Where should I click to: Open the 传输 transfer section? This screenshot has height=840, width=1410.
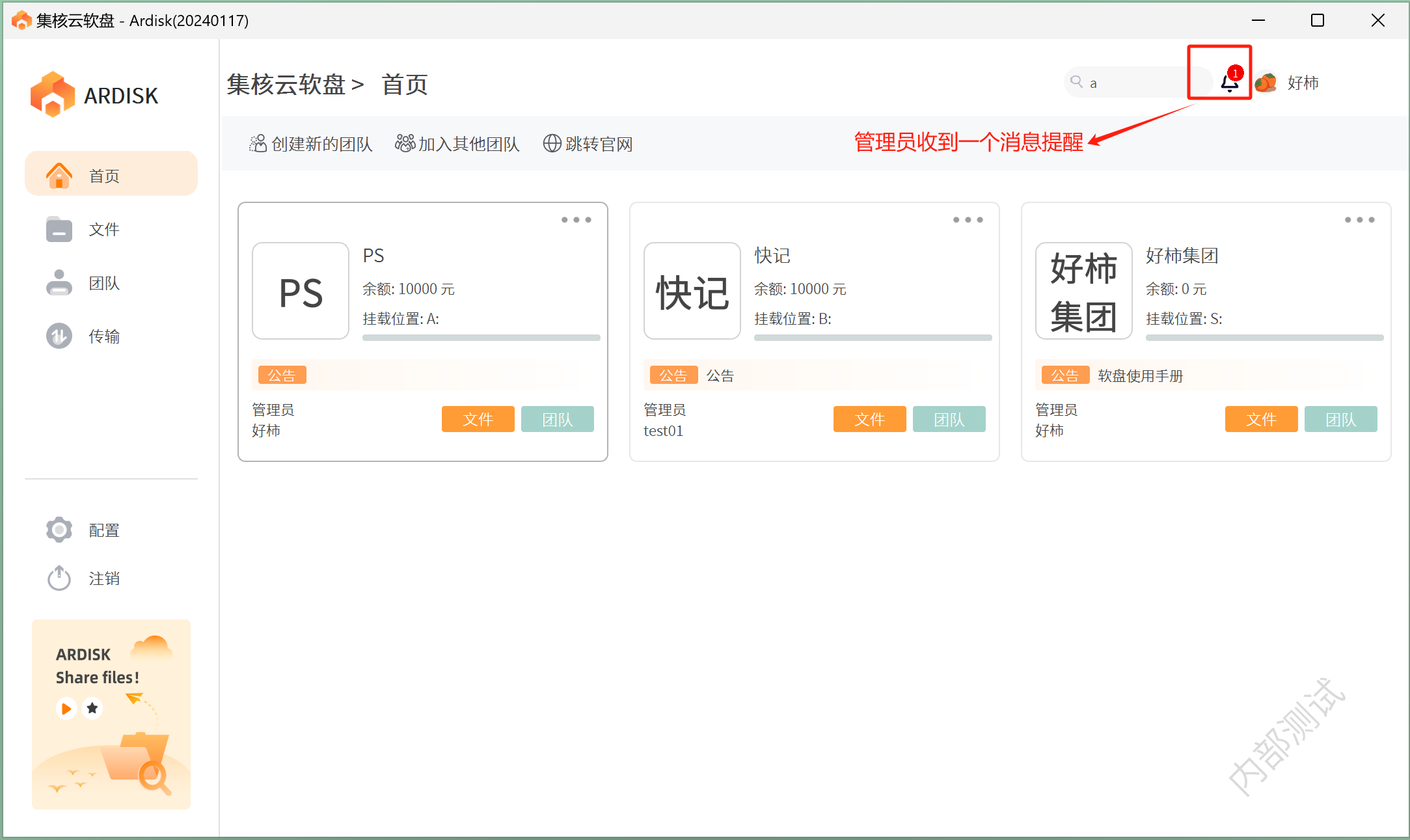(x=104, y=336)
